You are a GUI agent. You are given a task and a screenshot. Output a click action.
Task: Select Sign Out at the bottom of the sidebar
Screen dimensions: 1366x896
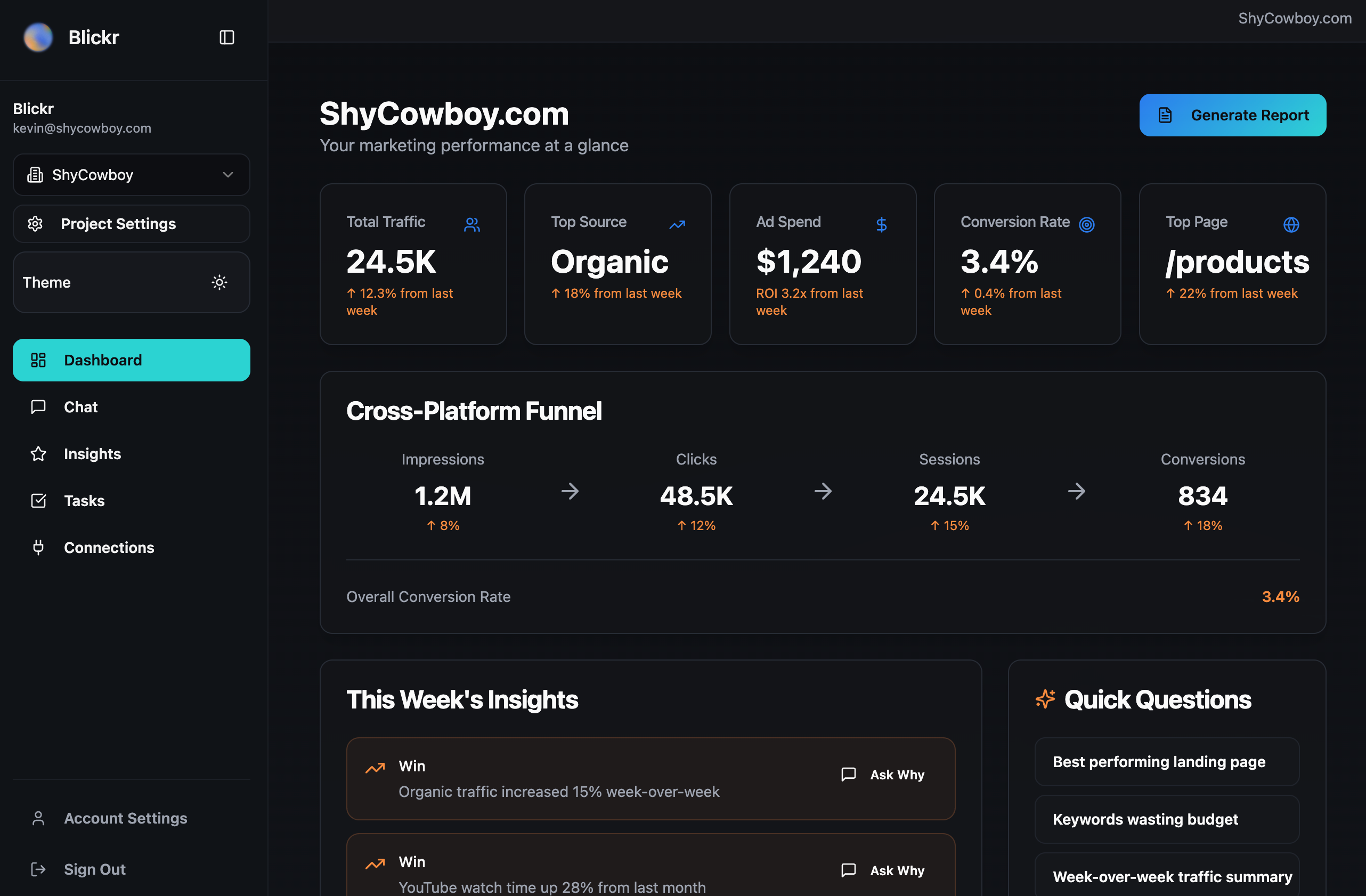click(94, 869)
